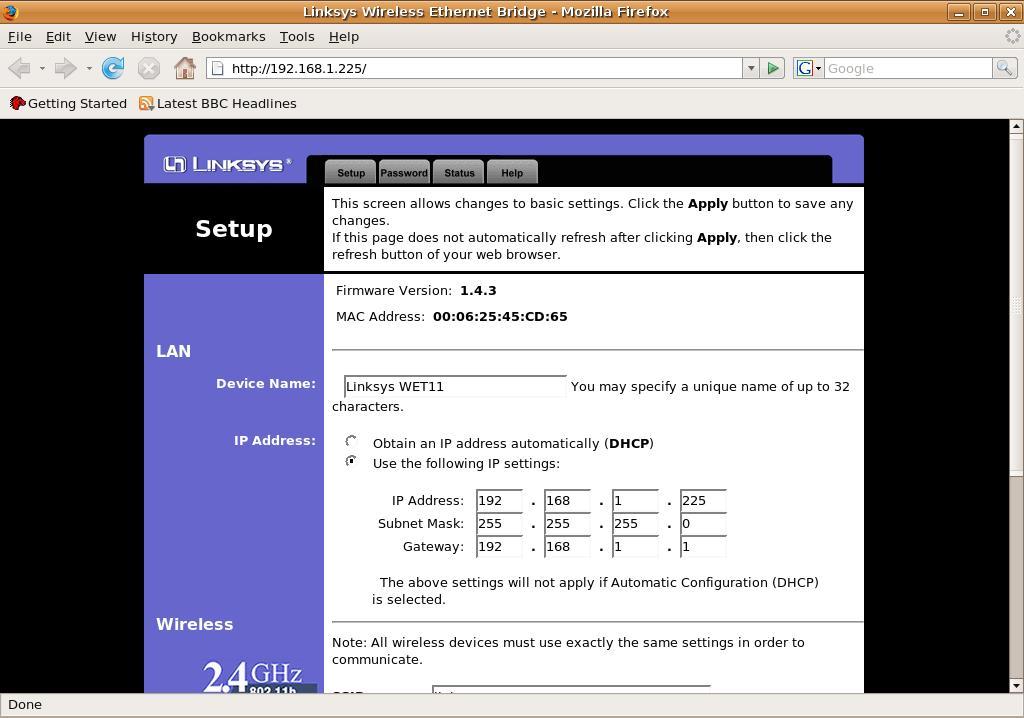Click the Subnet Mask last octet 0

(703, 523)
